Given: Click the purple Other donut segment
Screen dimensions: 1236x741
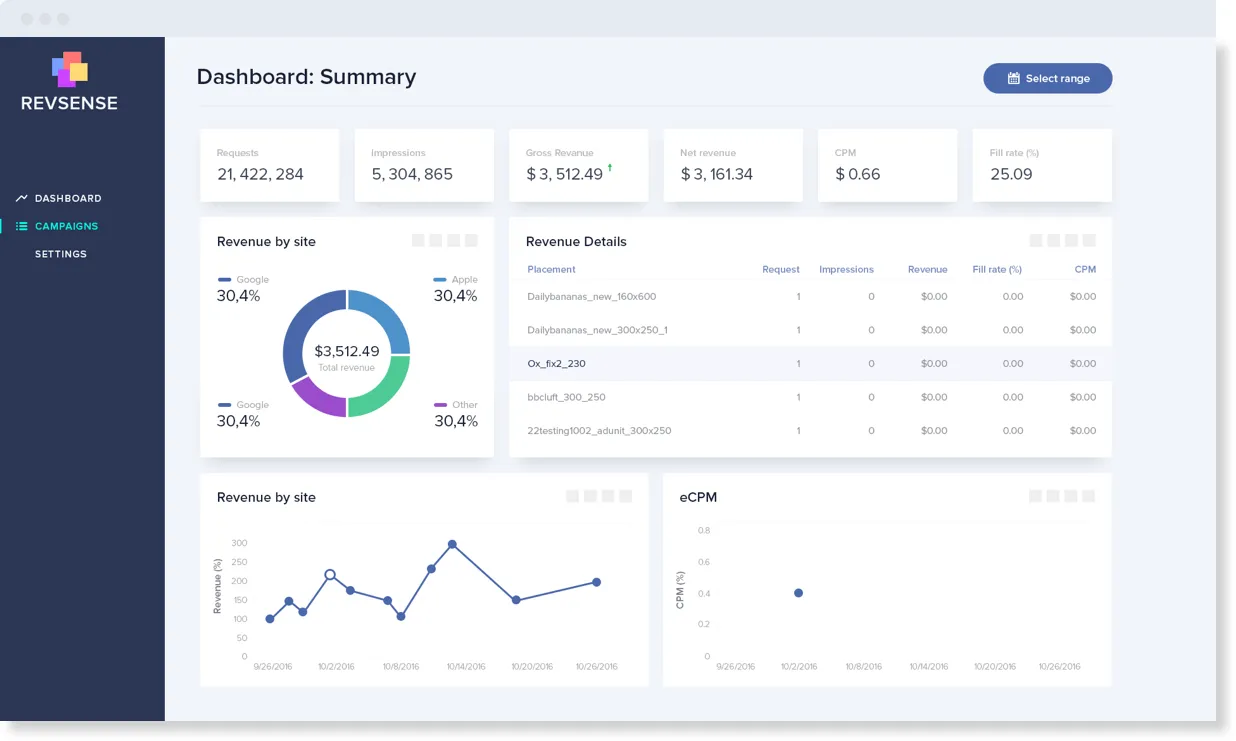Looking at the screenshot, I should pyautogui.click(x=322, y=400).
